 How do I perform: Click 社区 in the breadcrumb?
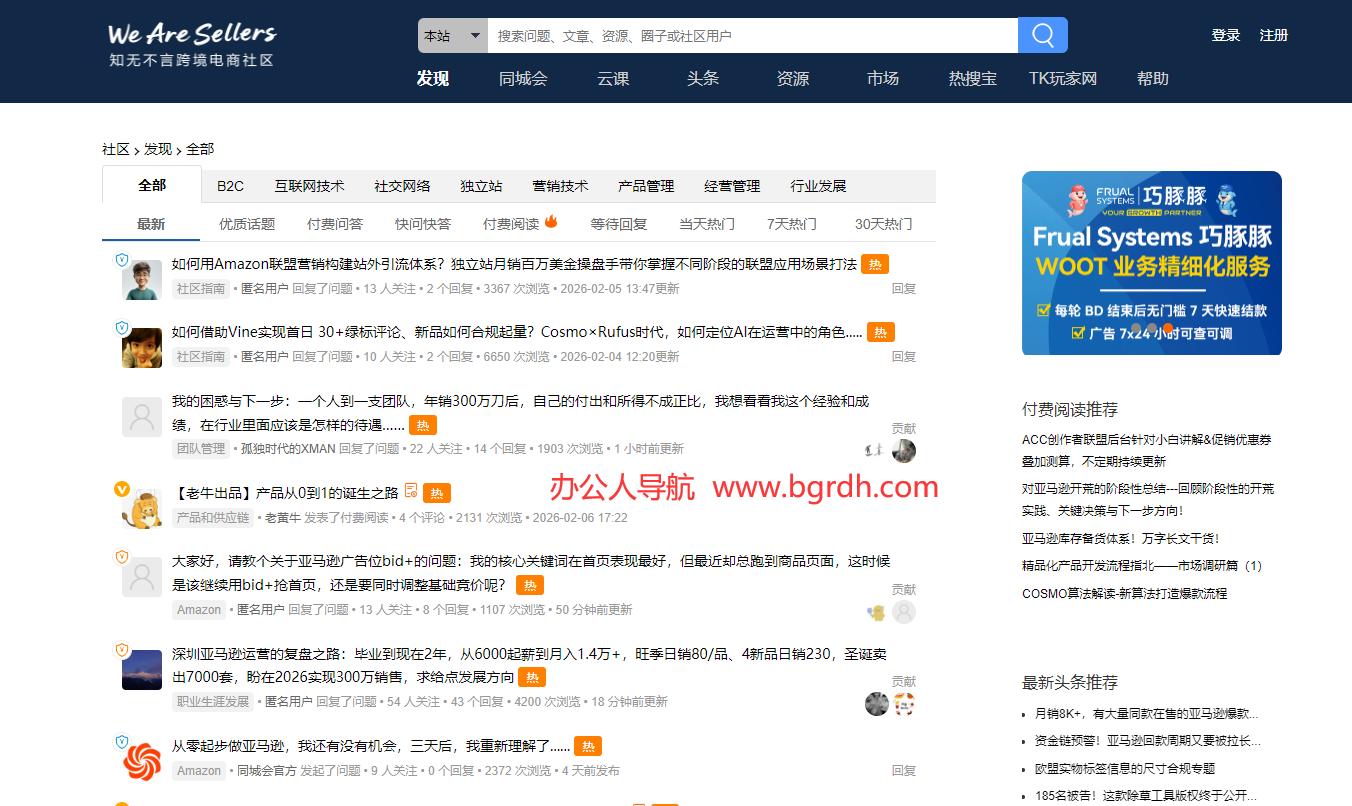click(115, 149)
